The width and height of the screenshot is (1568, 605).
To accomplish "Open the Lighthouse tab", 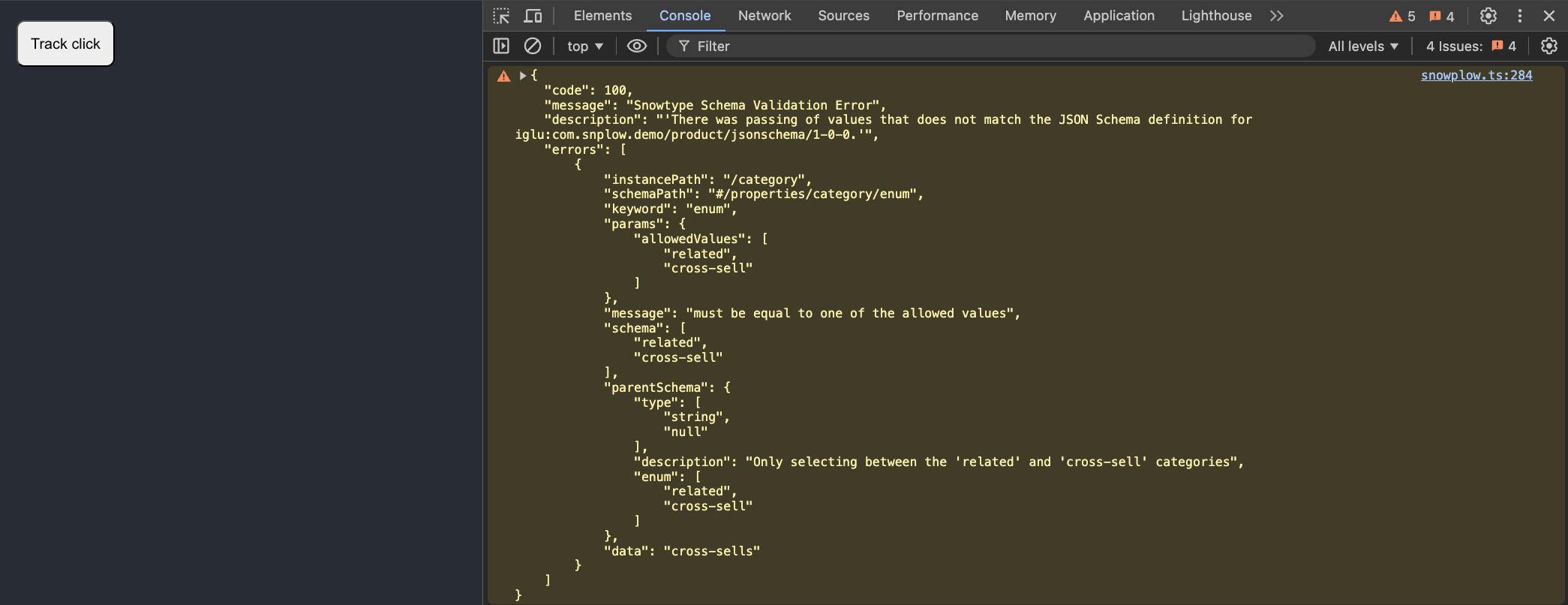I will (1217, 16).
